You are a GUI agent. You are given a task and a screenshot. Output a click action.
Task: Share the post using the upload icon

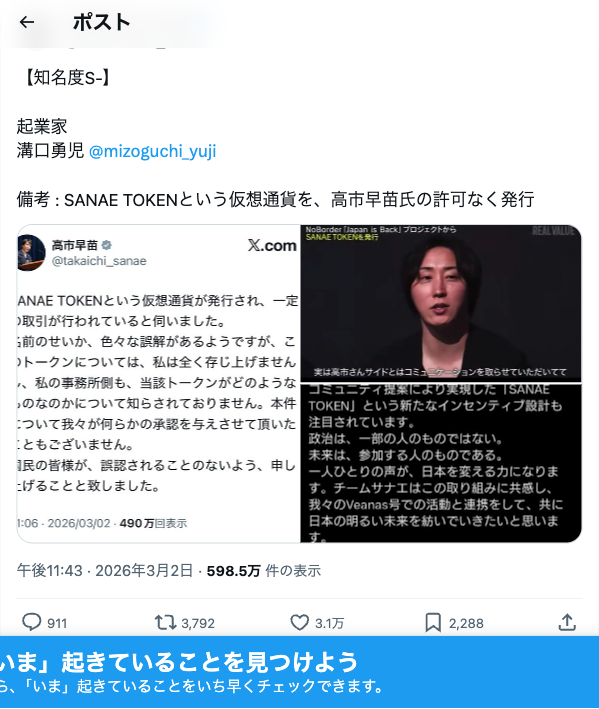[567, 622]
